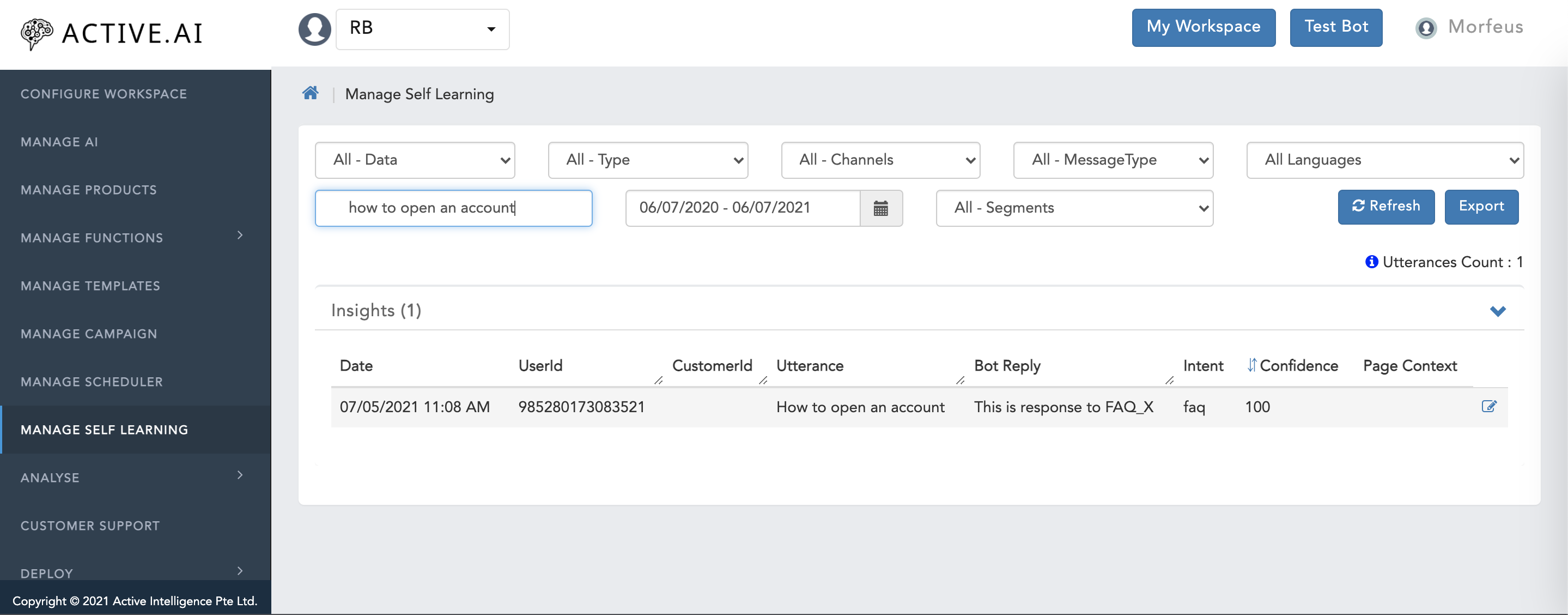Click the Utterance column header

tap(810, 366)
